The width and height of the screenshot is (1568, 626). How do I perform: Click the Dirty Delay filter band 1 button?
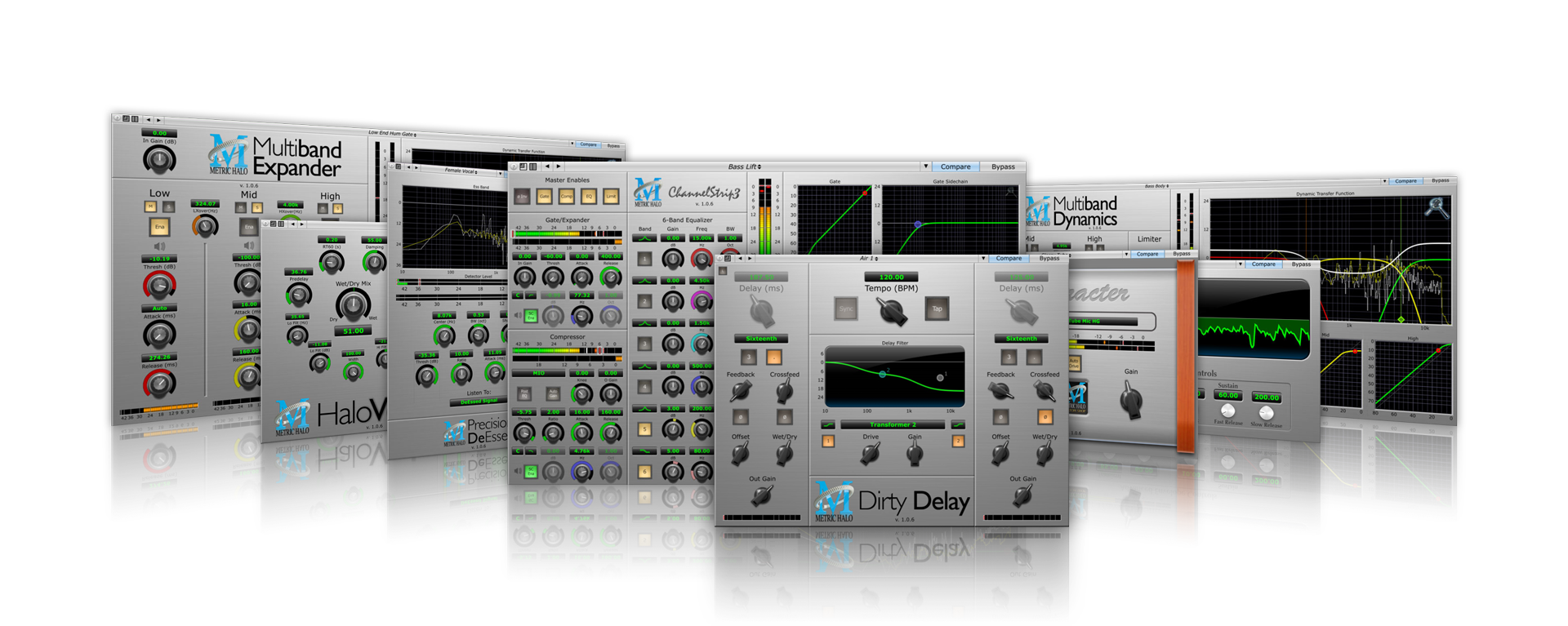click(828, 442)
